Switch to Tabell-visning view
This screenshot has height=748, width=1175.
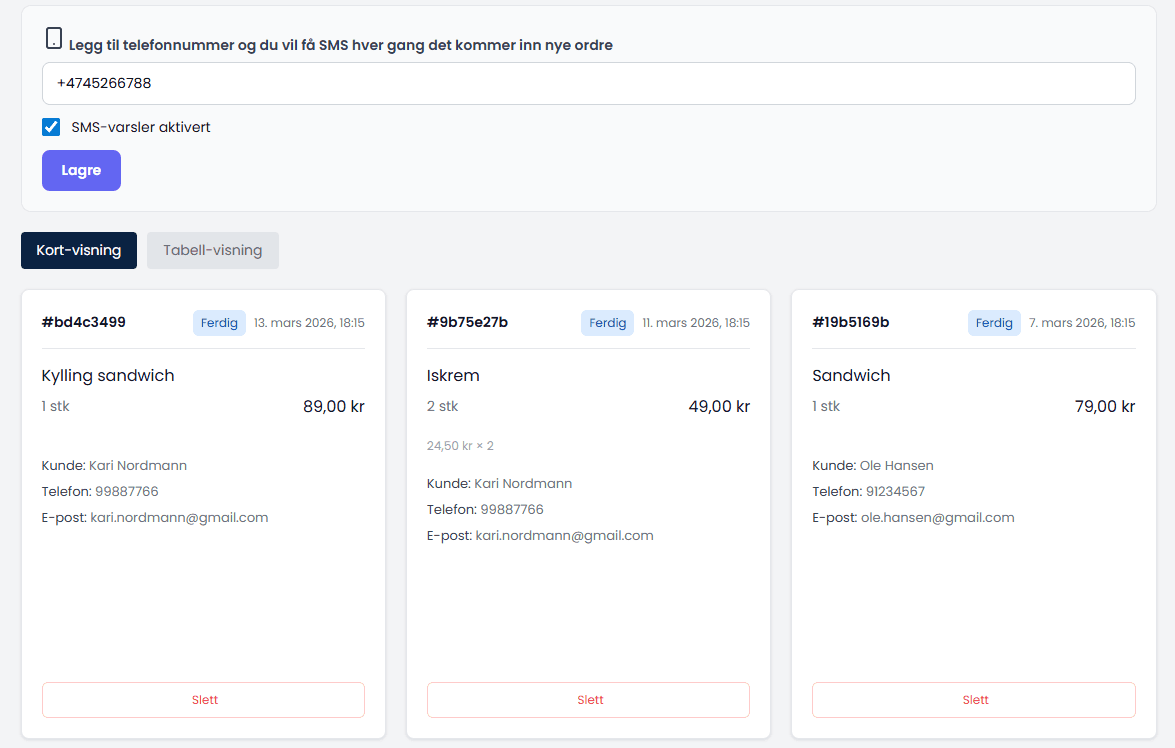click(212, 250)
